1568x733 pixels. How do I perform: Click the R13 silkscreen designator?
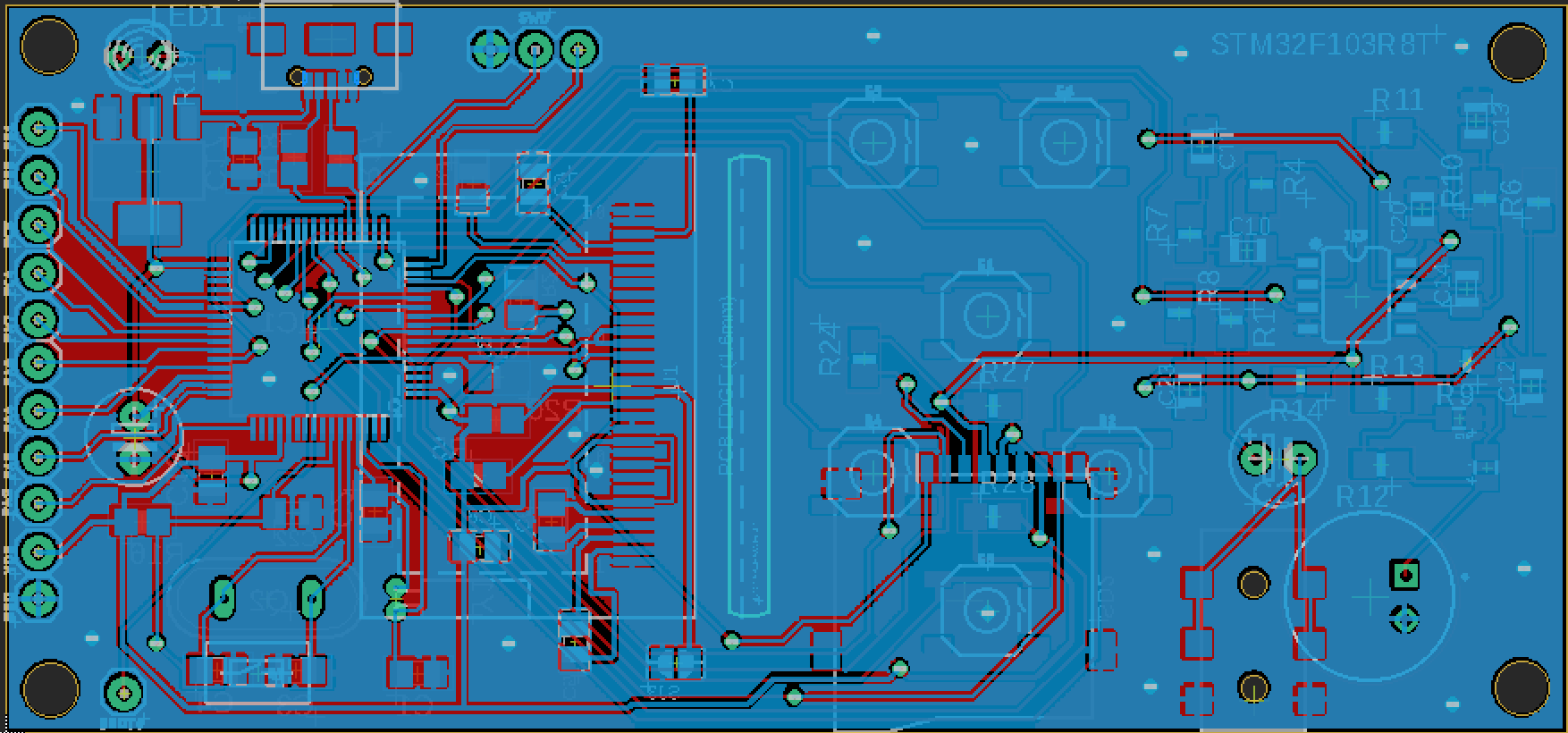(1398, 365)
